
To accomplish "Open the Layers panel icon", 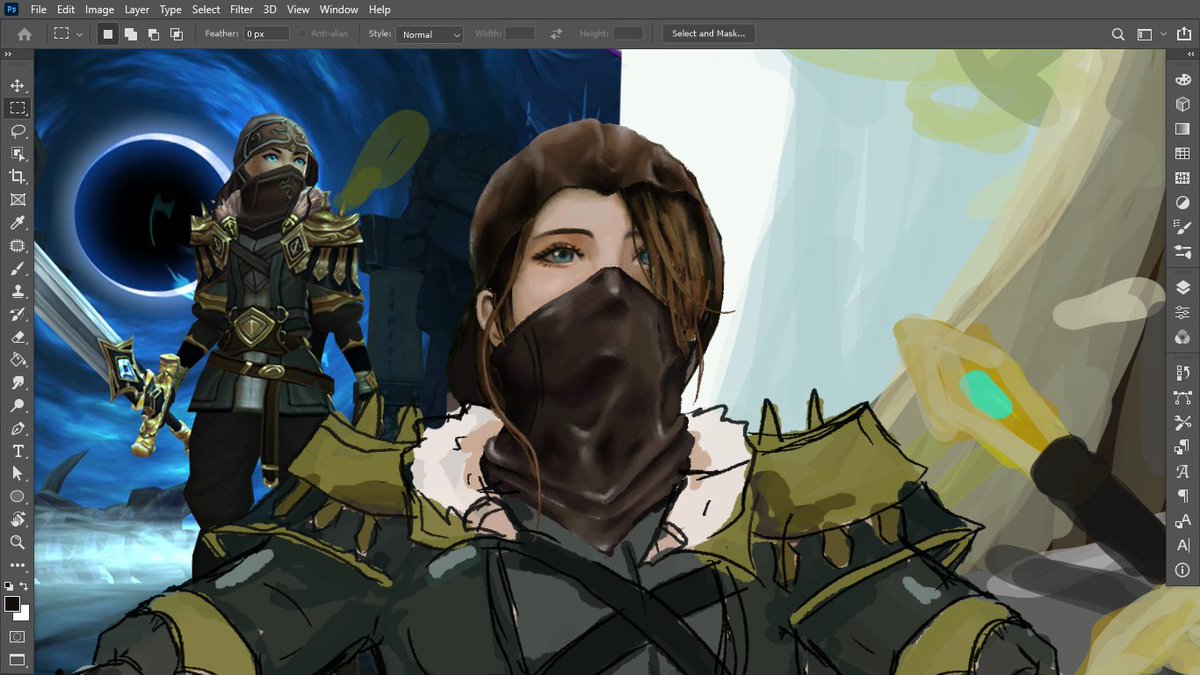I will [1183, 289].
